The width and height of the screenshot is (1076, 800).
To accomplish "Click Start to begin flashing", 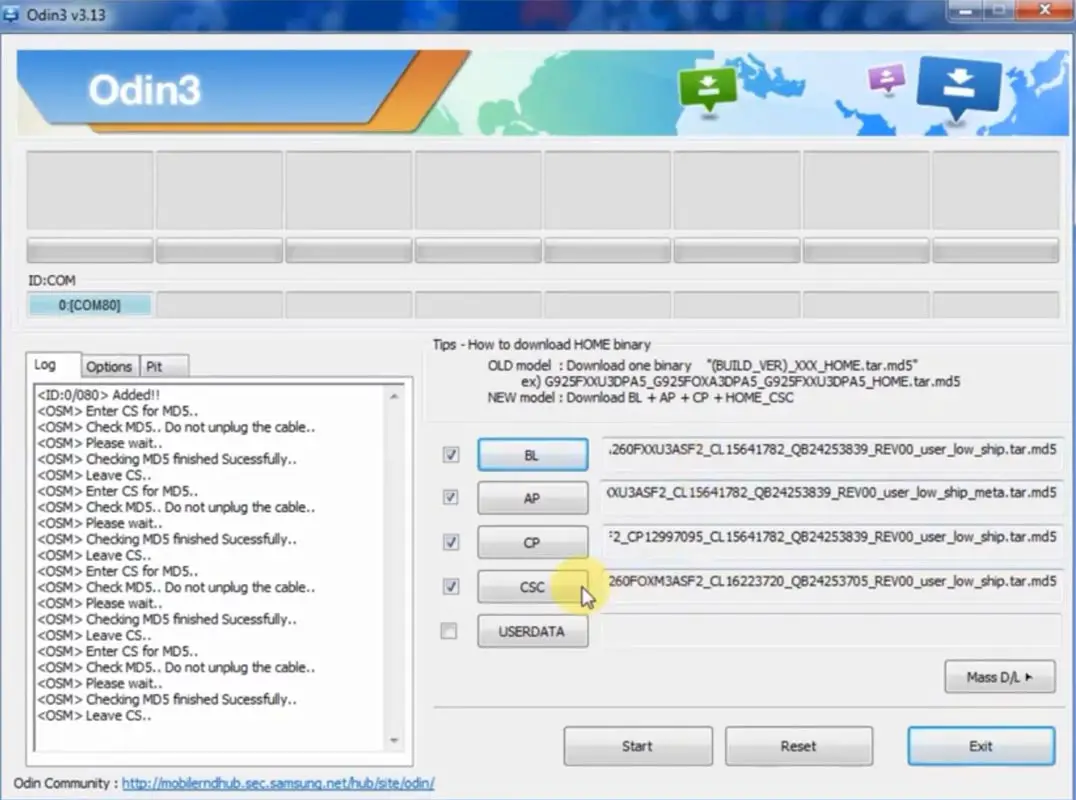I will tap(638, 746).
